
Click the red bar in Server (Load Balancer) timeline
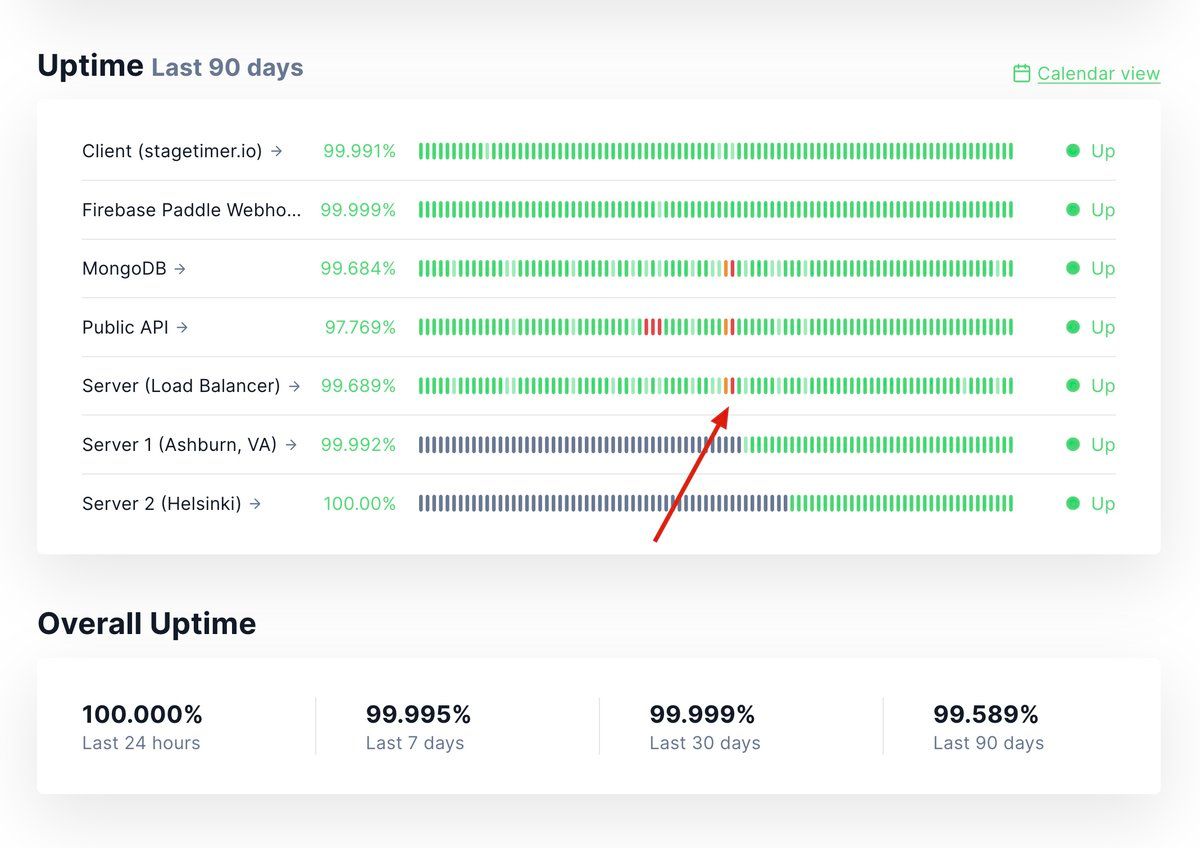731,386
